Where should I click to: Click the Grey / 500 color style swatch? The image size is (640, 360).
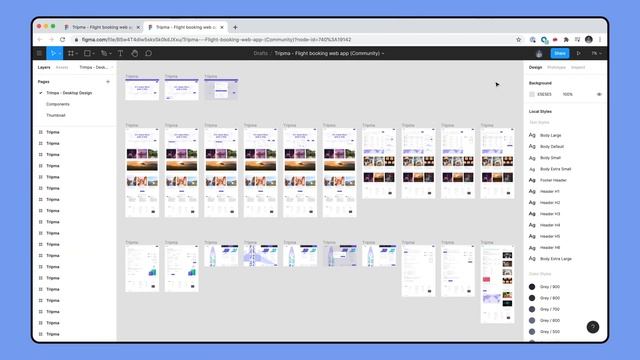(532, 332)
